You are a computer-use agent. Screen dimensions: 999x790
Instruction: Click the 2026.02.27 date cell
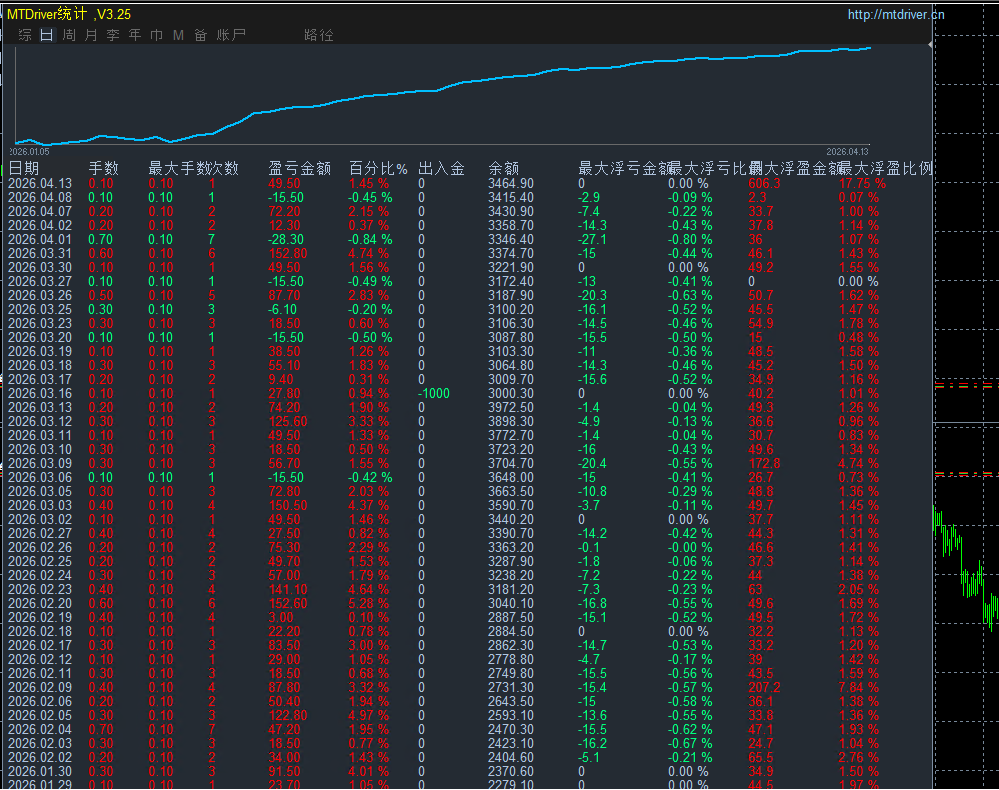coord(40,533)
